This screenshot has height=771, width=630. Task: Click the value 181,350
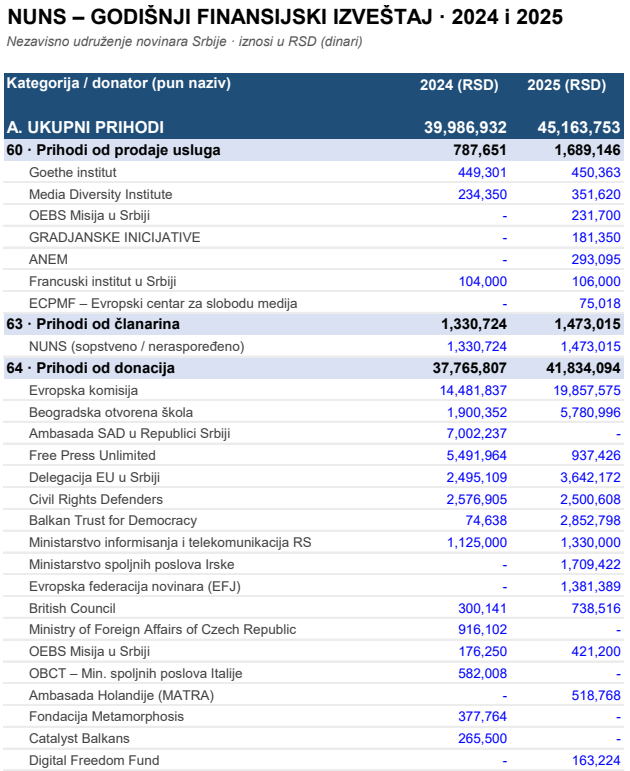596,237
